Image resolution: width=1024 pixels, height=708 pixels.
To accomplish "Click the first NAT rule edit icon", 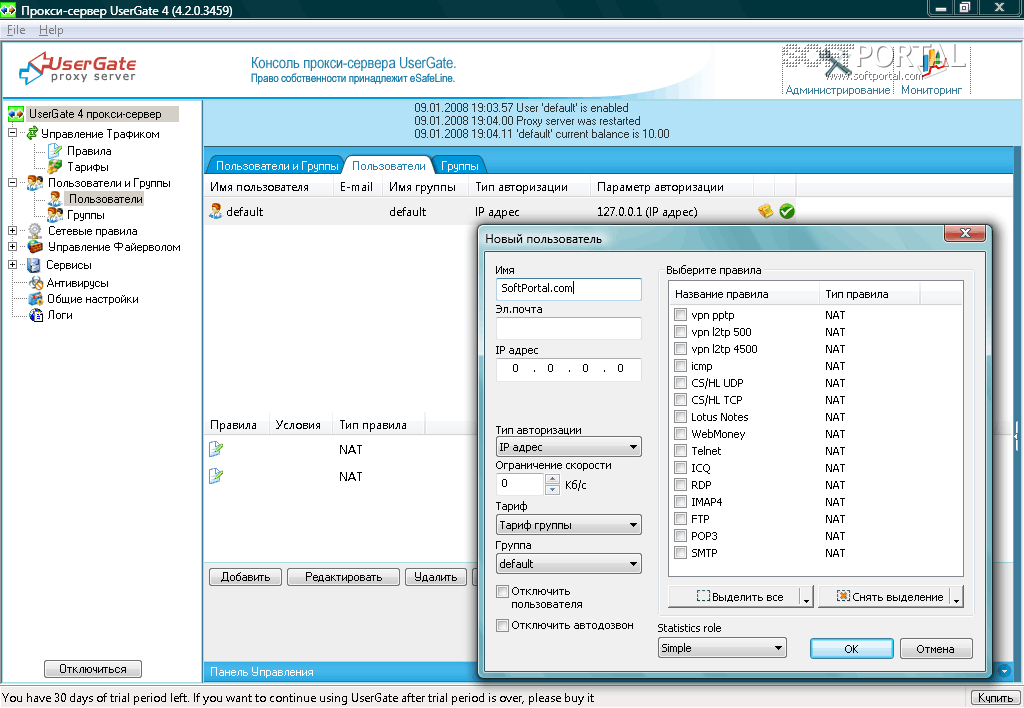I will 216,449.
